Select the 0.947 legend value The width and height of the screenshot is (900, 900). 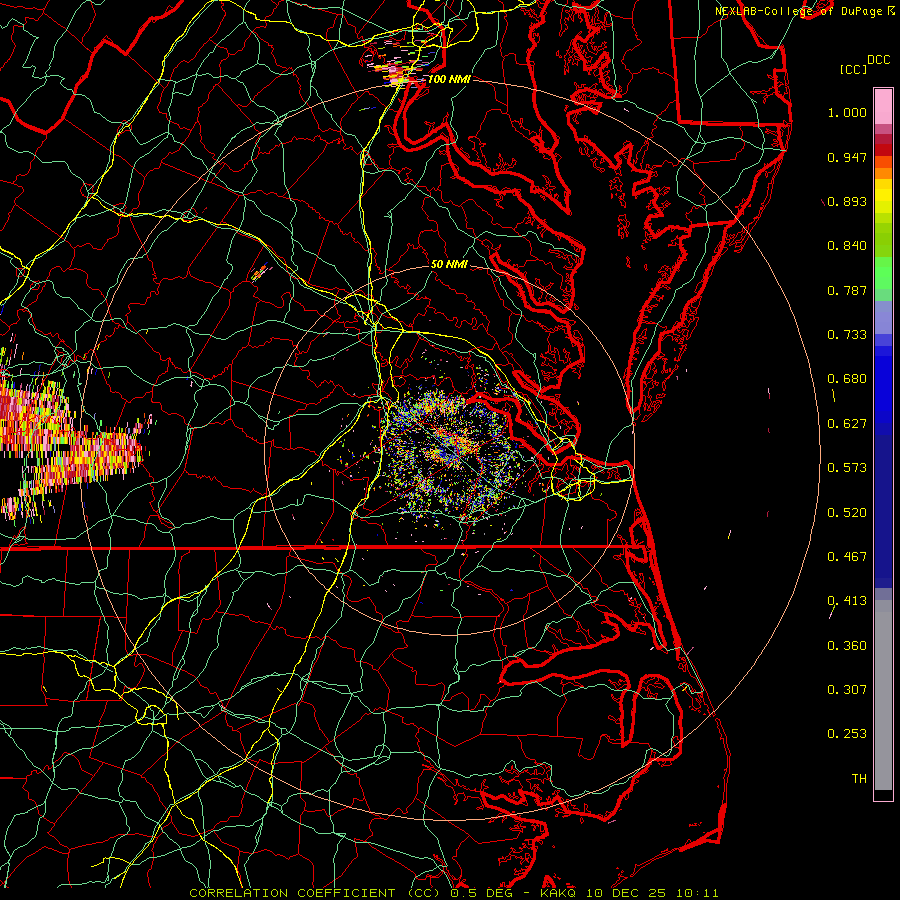point(847,157)
